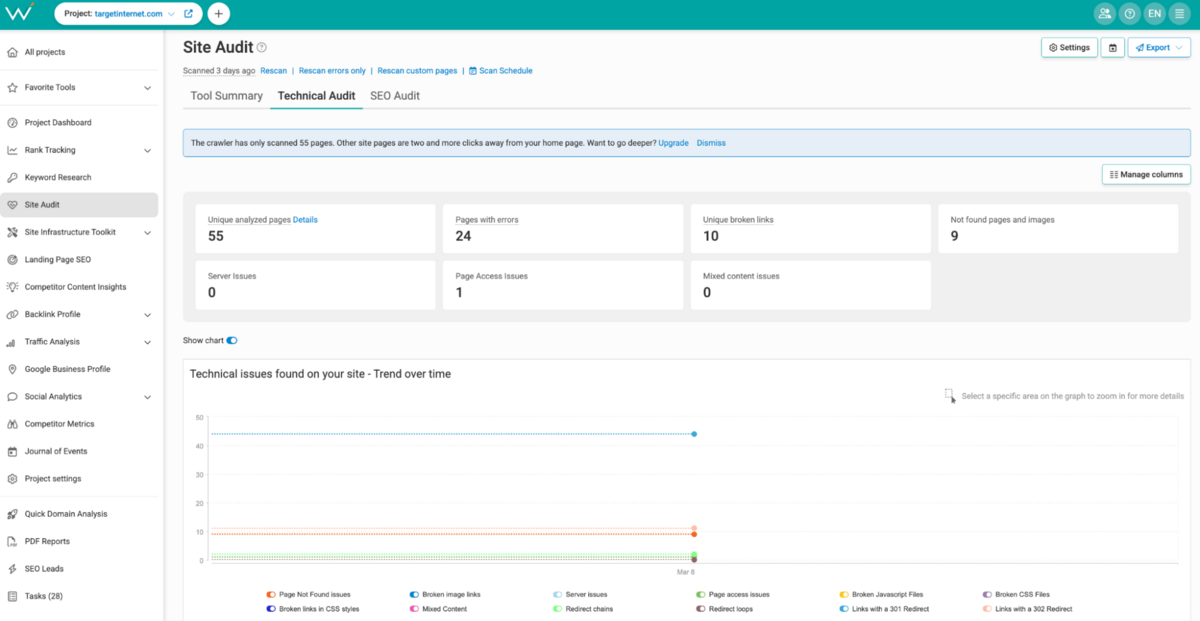Toggle the Show chart switch
The width and height of the screenshot is (1200, 621).
point(232,341)
